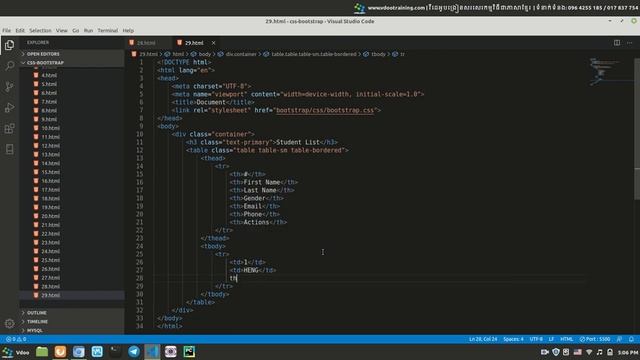640x360 pixels.
Task: Open the Source Control view
Action: [9, 87]
